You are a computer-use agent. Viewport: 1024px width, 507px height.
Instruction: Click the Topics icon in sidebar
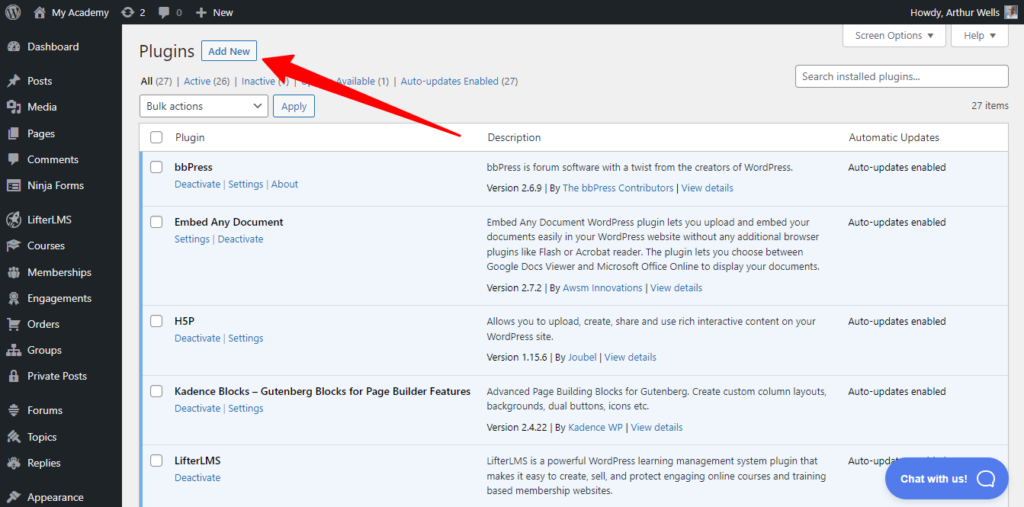coord(14,437)
